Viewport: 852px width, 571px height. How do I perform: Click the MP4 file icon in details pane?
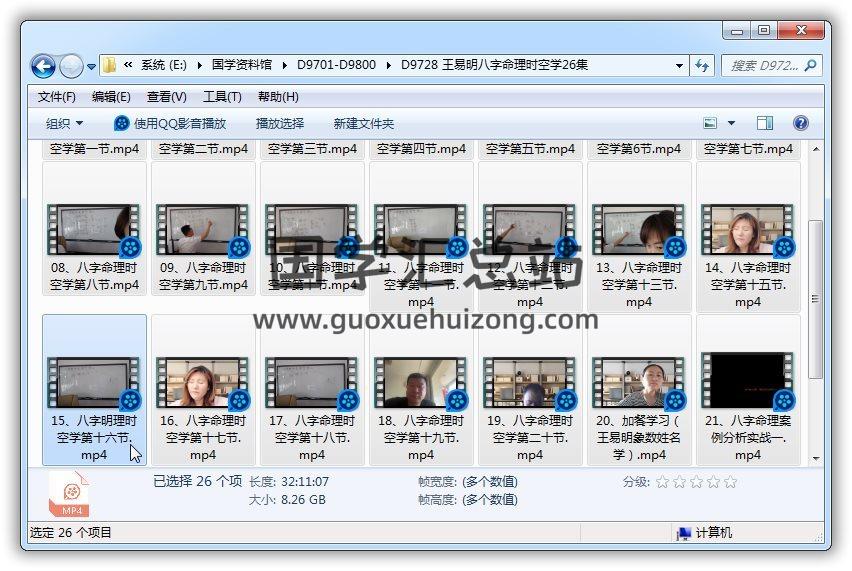point(70,494)
